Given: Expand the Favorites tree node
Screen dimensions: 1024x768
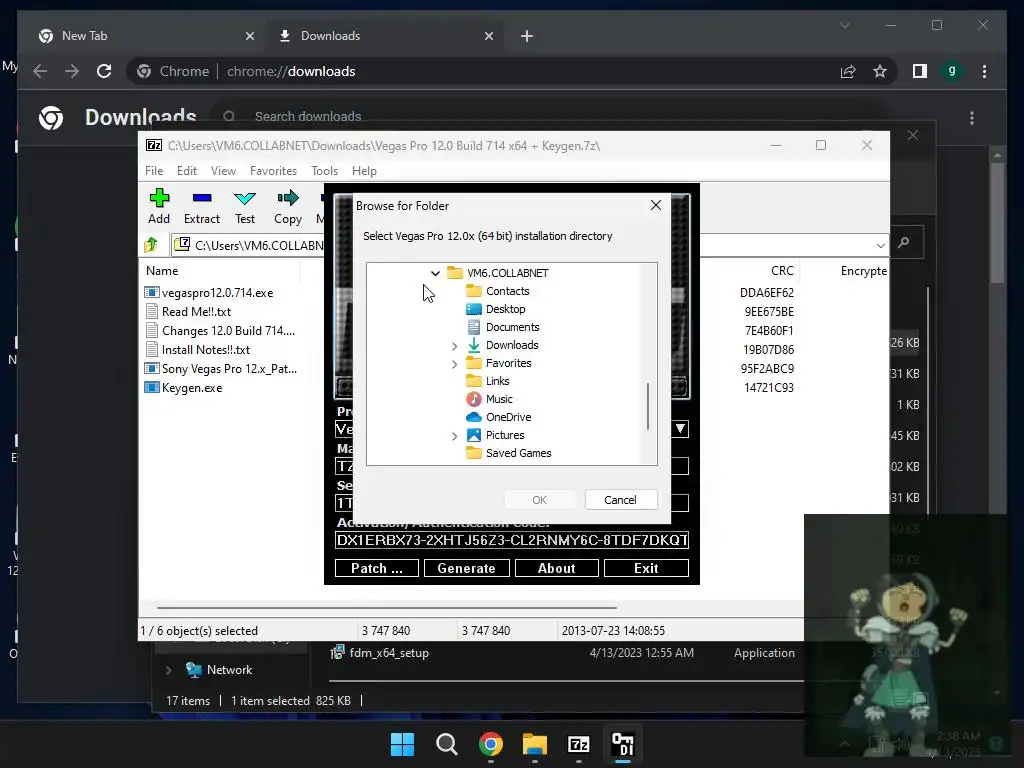Looking at the screenshot, I should pos(455,364).
